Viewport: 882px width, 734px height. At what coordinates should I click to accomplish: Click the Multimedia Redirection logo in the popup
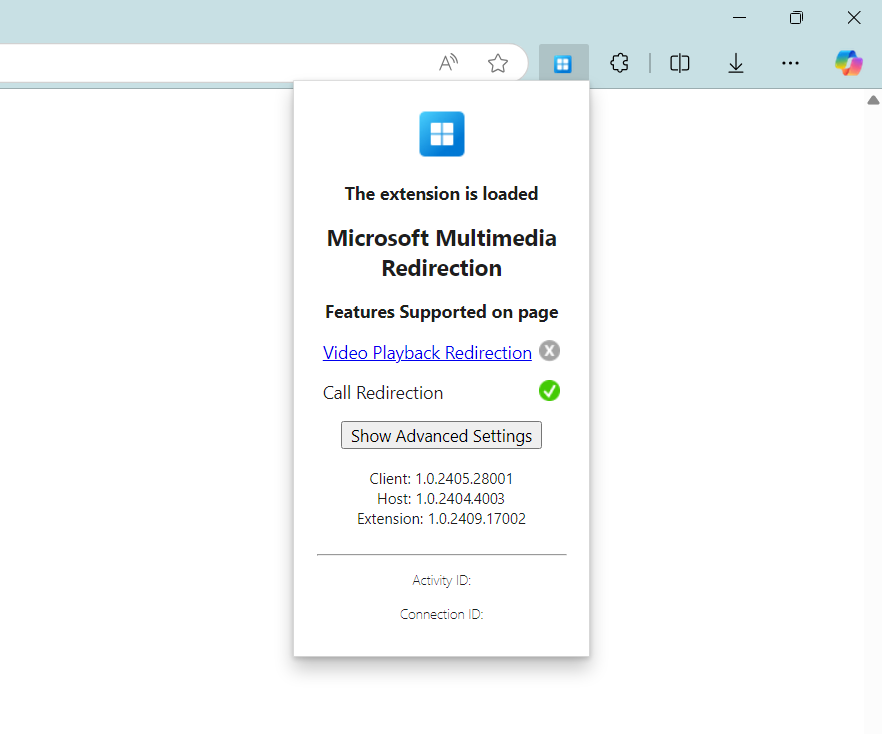(441, 133)
